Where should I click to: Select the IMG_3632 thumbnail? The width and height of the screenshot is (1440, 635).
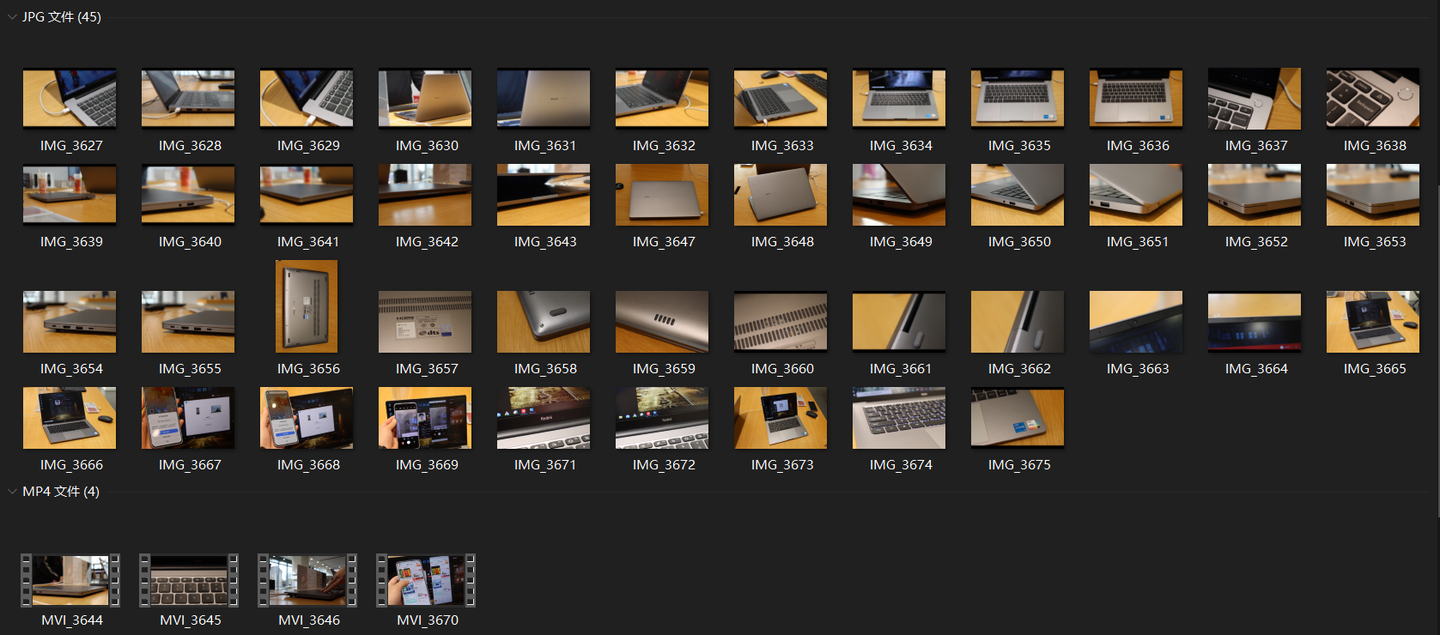(x=662, y=98)
